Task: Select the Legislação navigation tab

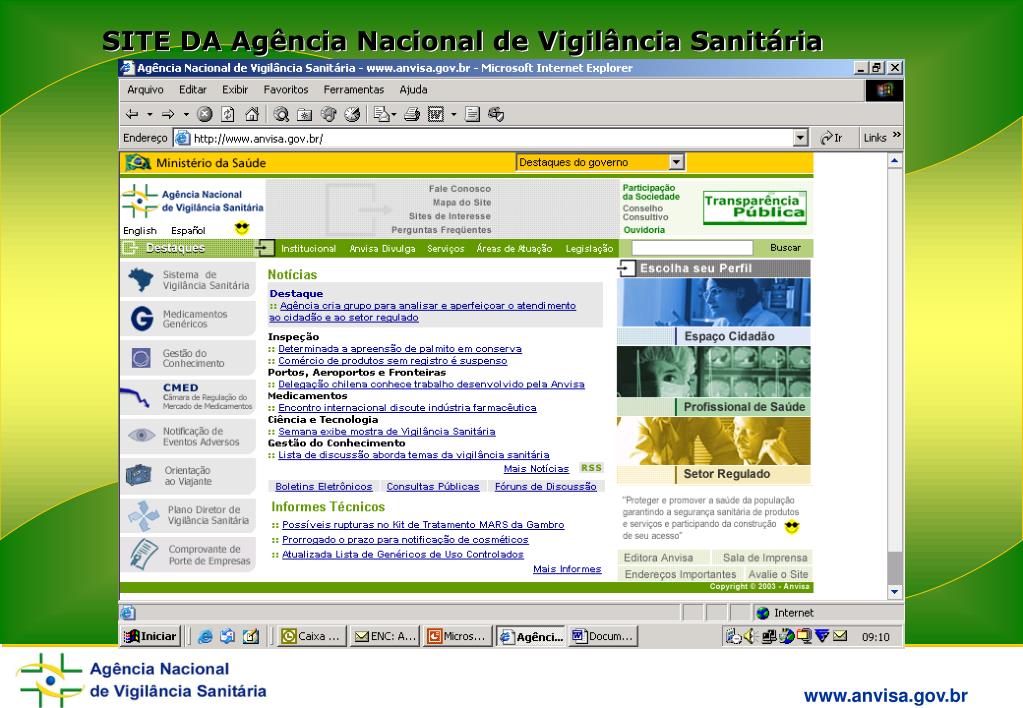Action: coord(589,249)
